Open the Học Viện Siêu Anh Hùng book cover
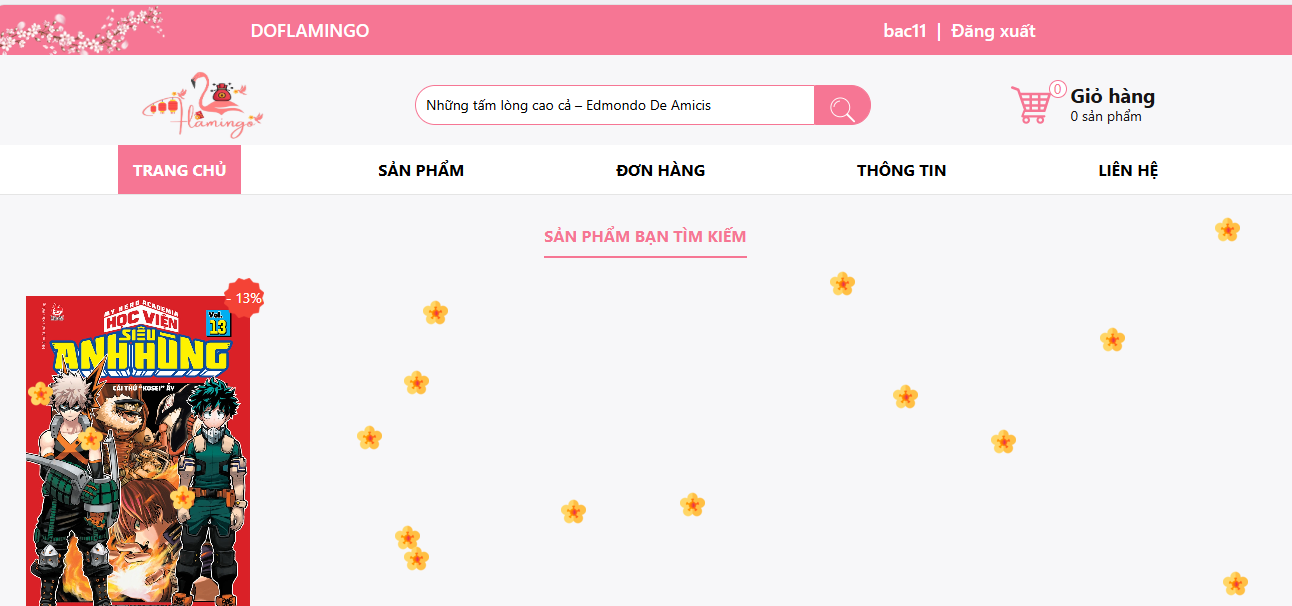1292x606 pixels. pos(138,451)
